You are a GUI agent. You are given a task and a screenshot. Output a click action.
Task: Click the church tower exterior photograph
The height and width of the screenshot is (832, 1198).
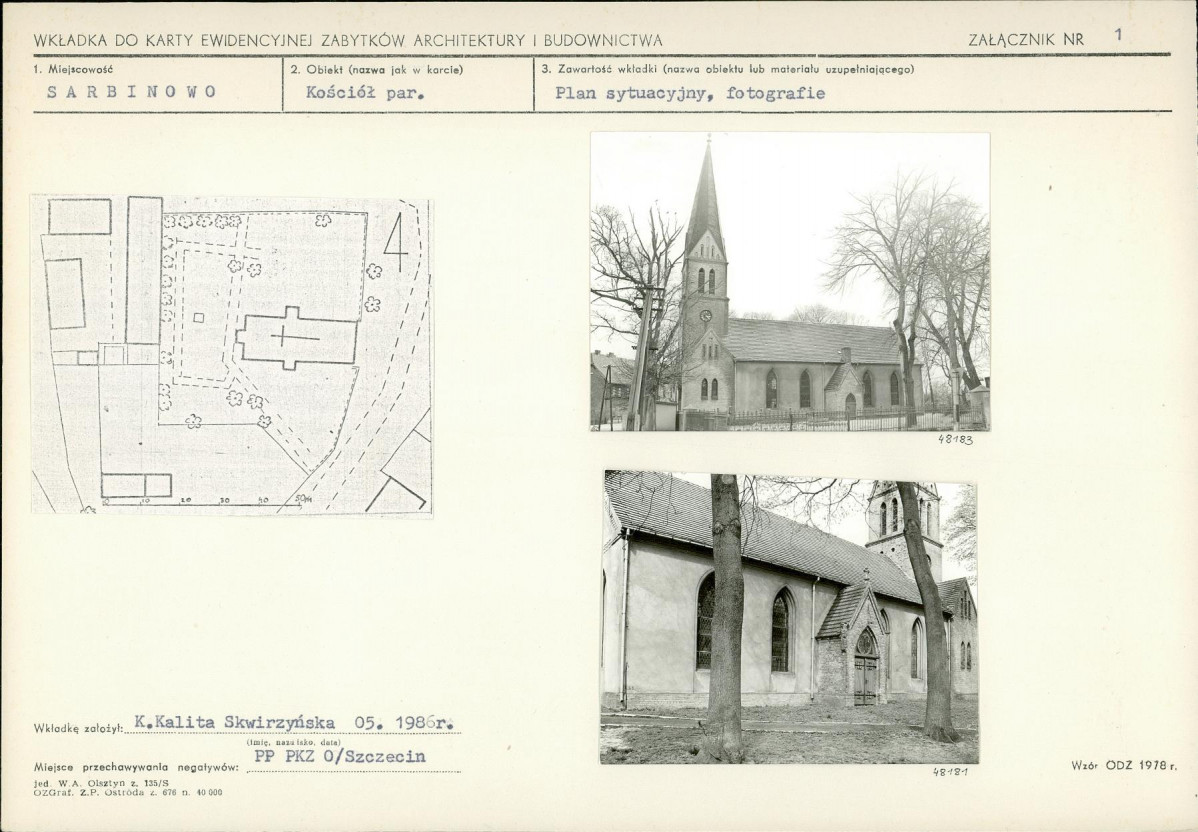pos(790,282)
